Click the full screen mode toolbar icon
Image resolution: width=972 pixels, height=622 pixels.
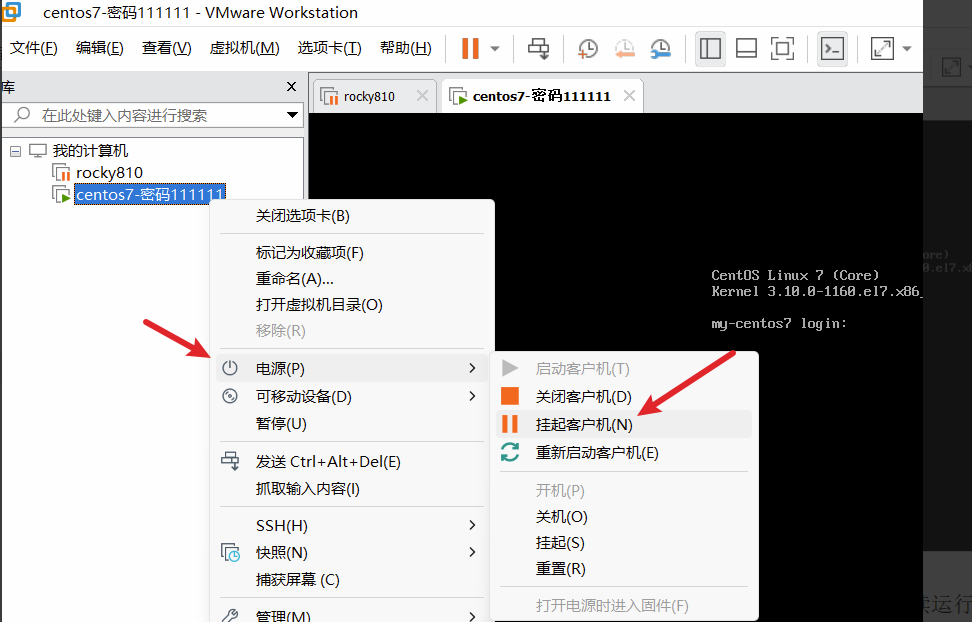click(782, 48)
